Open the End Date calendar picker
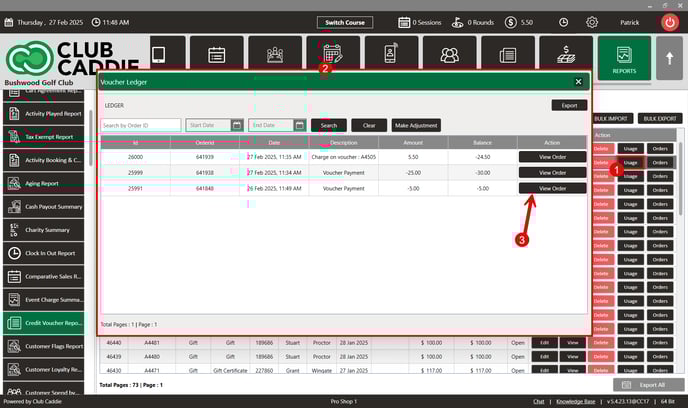 pyautogui.click(x=300, y=125)
